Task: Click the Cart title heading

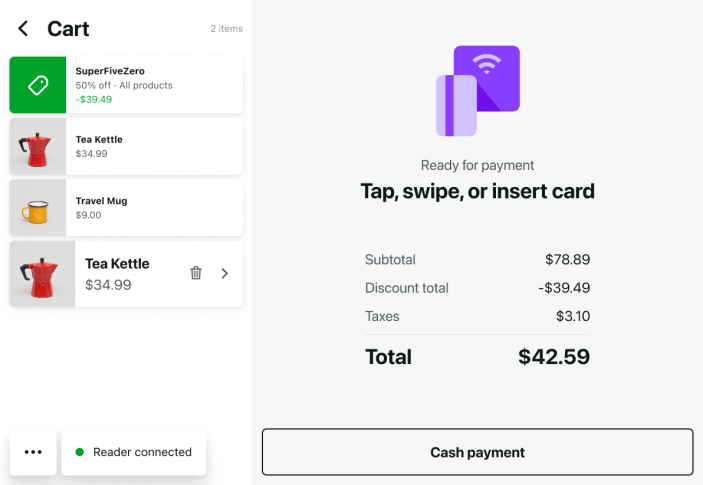Action: coord(68,29)
